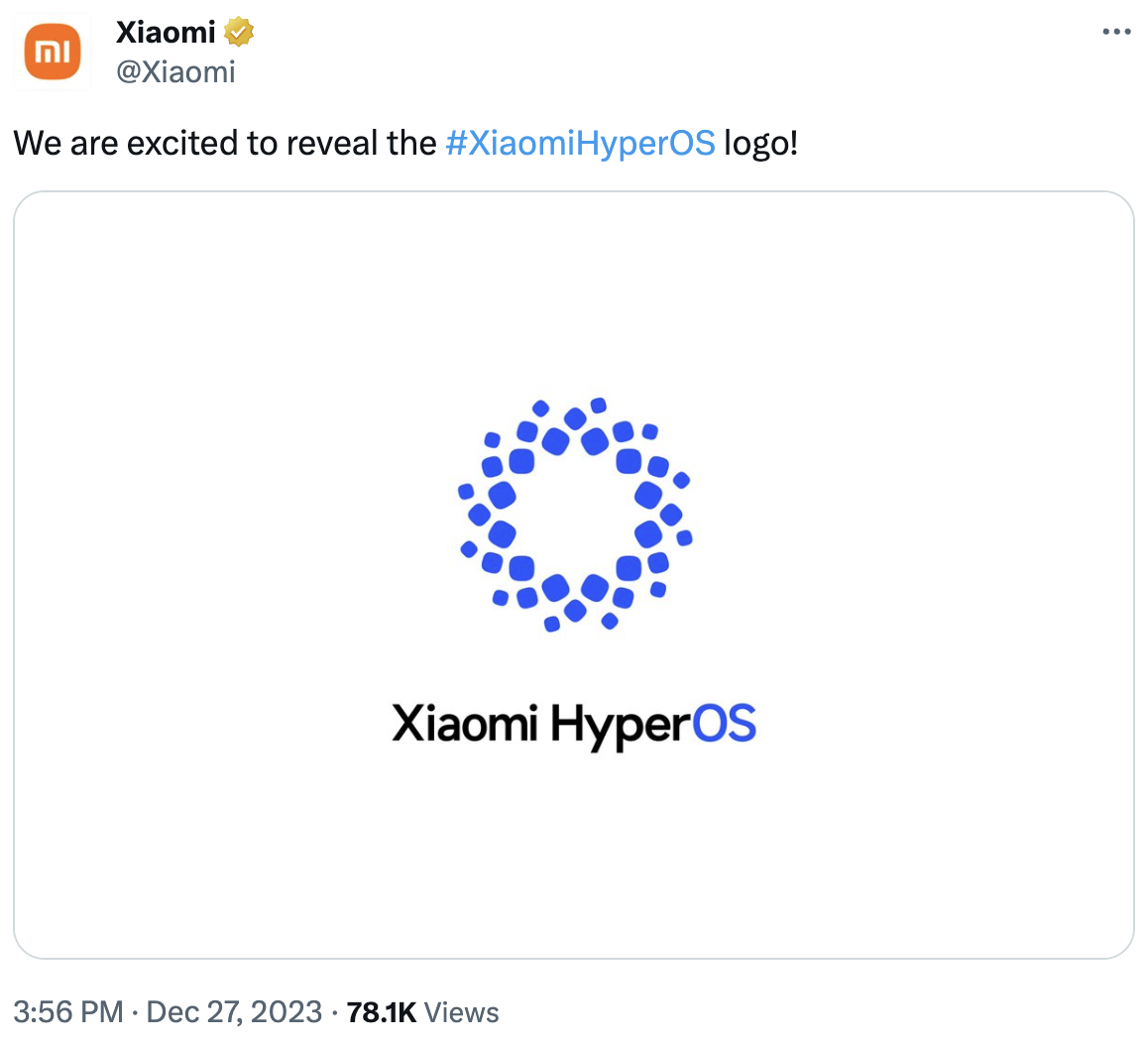This screenshot has height=1045, width=1148.
Task: Click the word "reveal" in the tweet text
Action: (332, 143)
